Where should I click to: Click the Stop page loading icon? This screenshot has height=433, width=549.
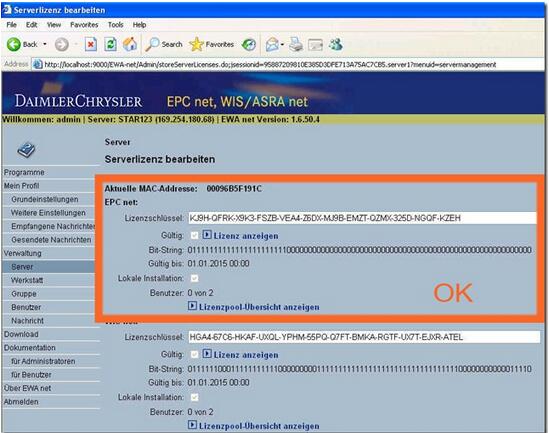point(91,44)
